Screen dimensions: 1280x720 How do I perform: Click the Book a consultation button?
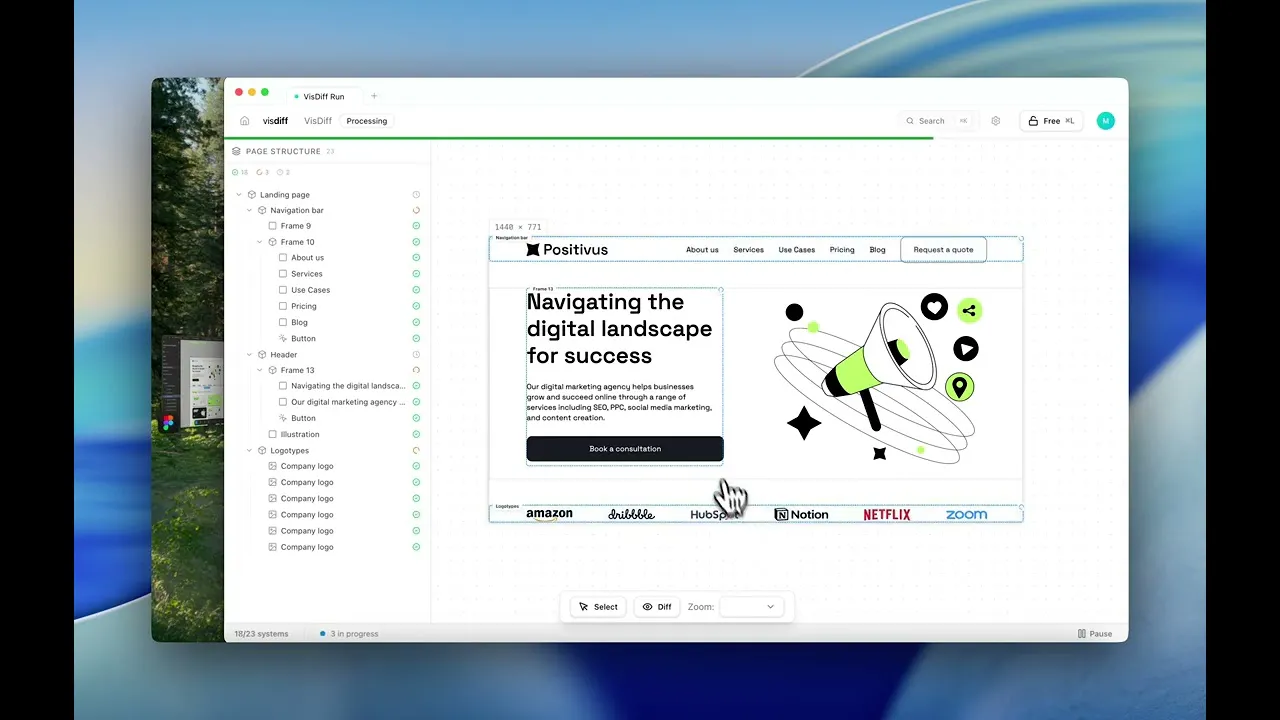(x=625, y=449)
